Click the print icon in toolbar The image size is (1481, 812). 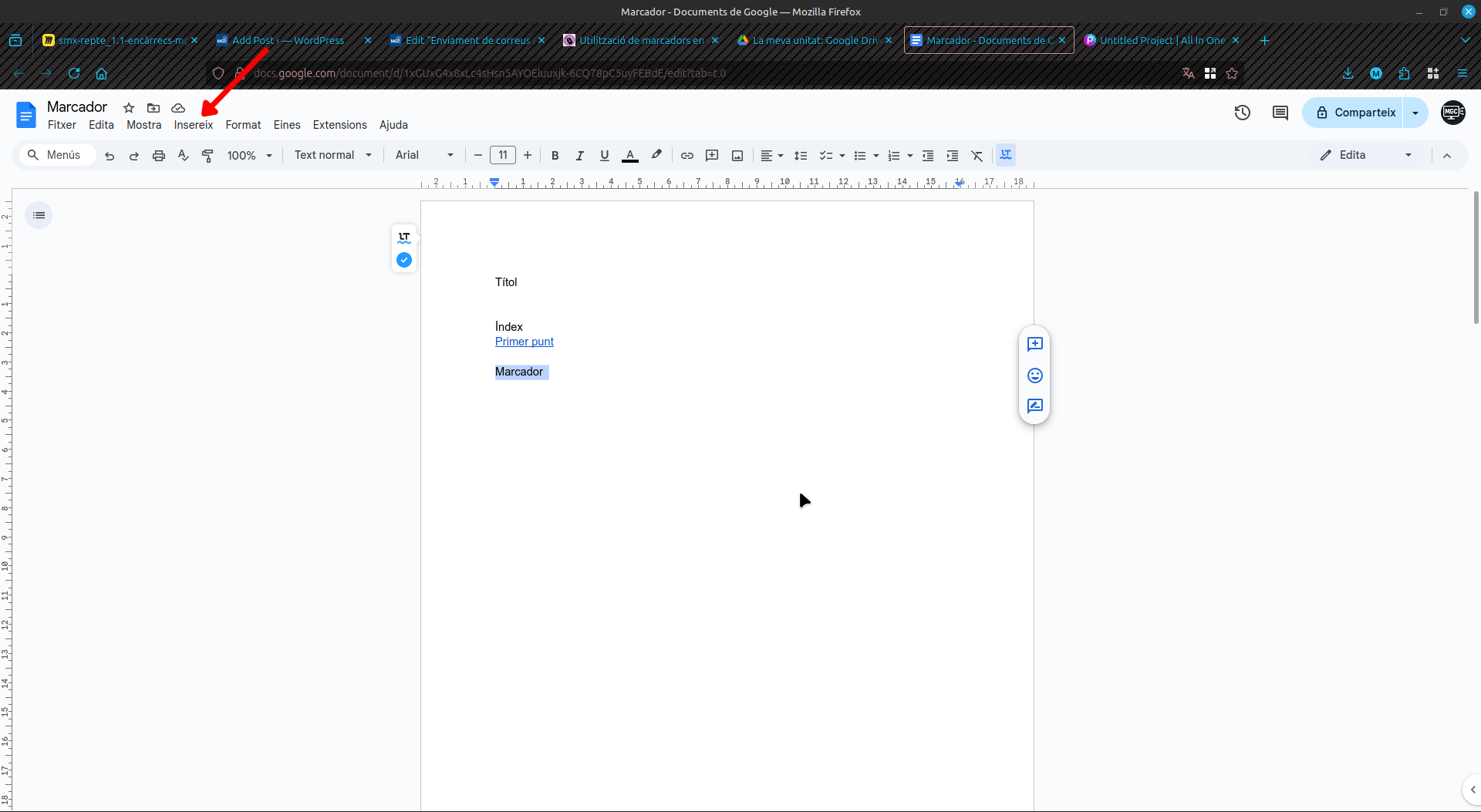tap(159, 156)
